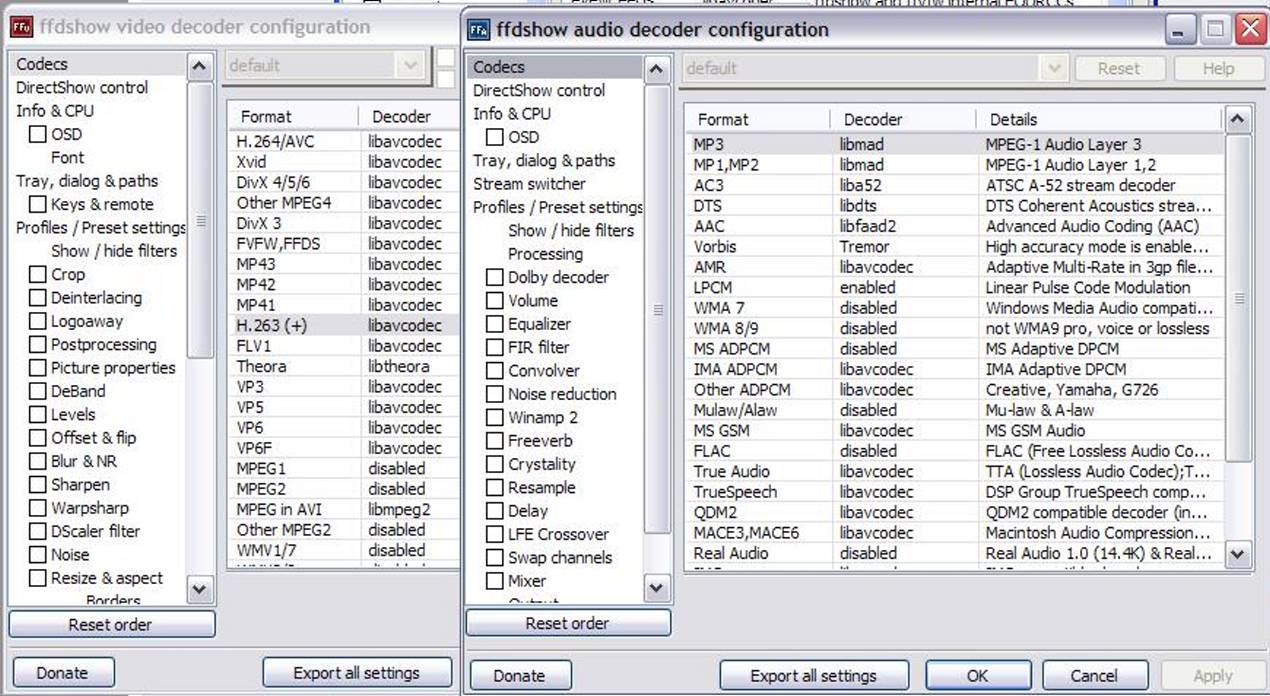Tick the Noise reduction checkbox
Screen dimensions: 1270x696
click(x=494, y=394)
